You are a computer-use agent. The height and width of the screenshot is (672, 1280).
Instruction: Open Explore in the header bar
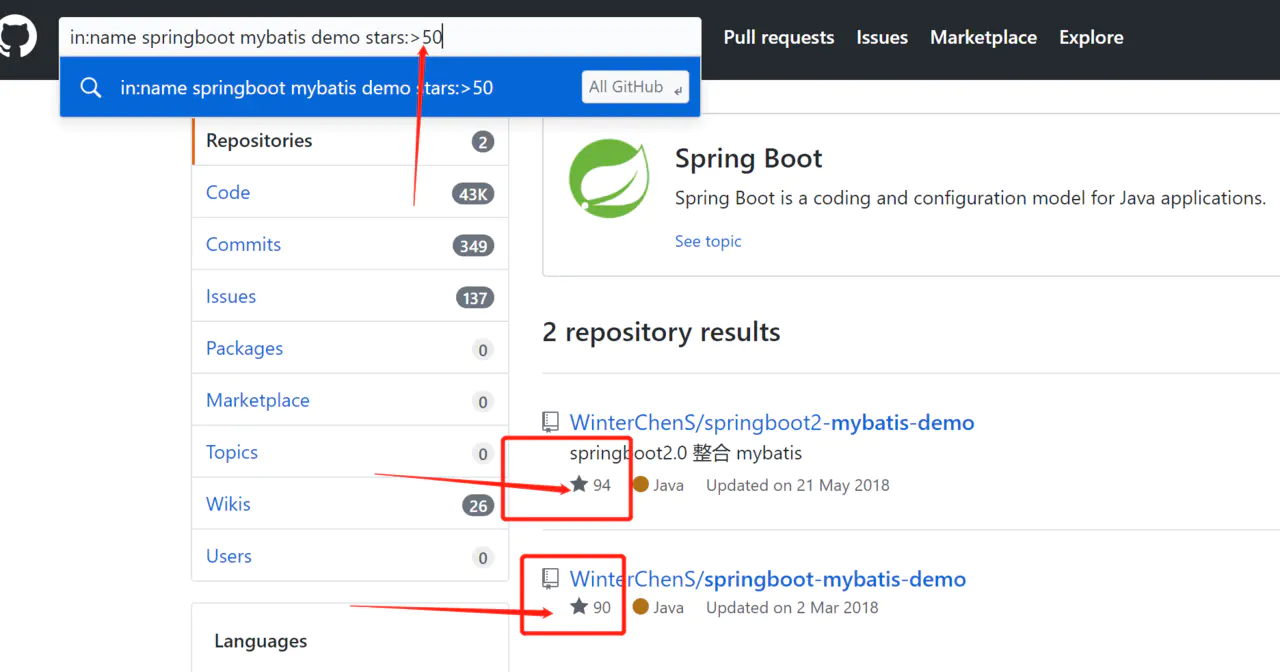[1091, 38]
